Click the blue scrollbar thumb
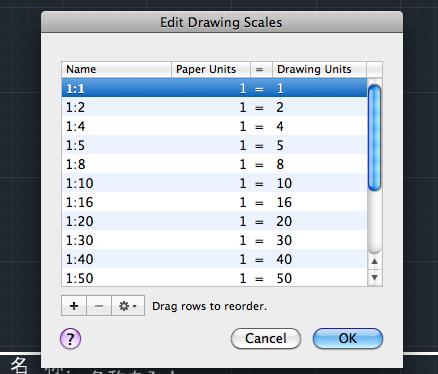 pos(374,138)
